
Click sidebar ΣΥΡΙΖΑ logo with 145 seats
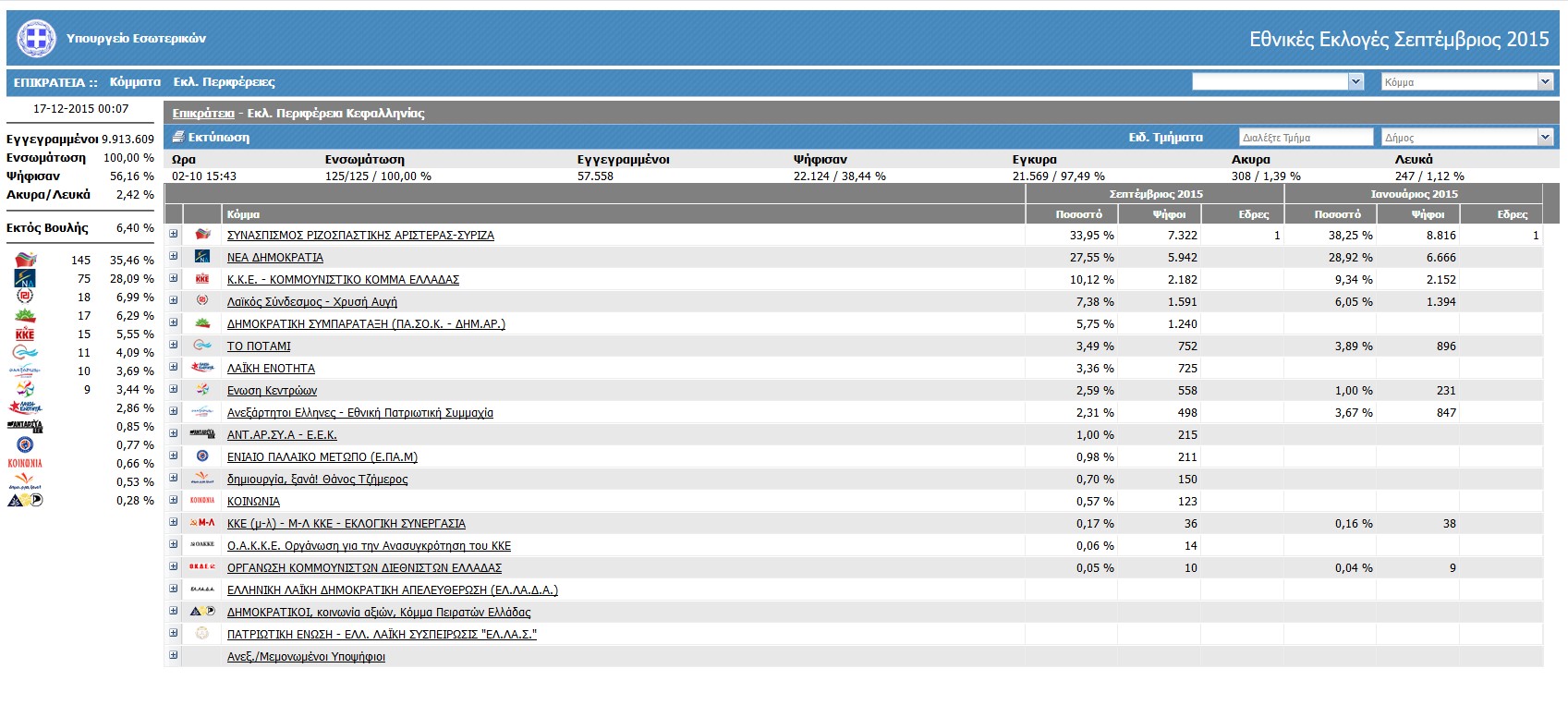pyautogui.click(x=25, y=260)
